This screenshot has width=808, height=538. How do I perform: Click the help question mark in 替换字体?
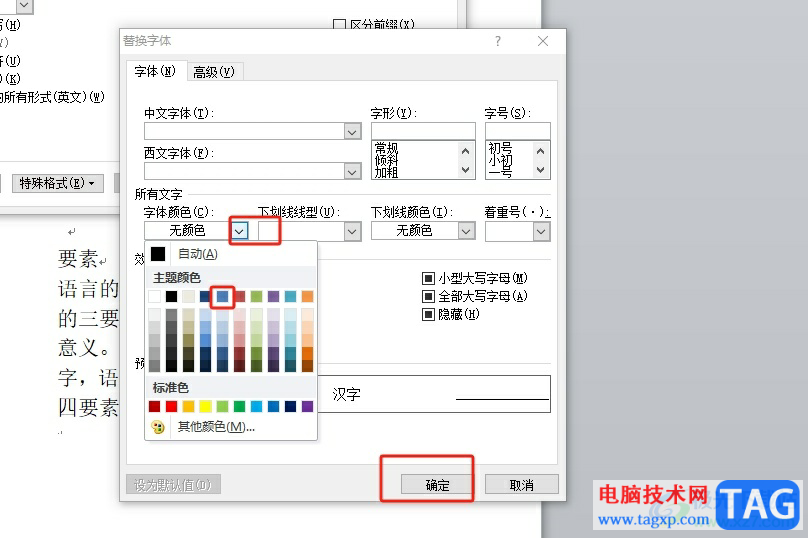498,41
